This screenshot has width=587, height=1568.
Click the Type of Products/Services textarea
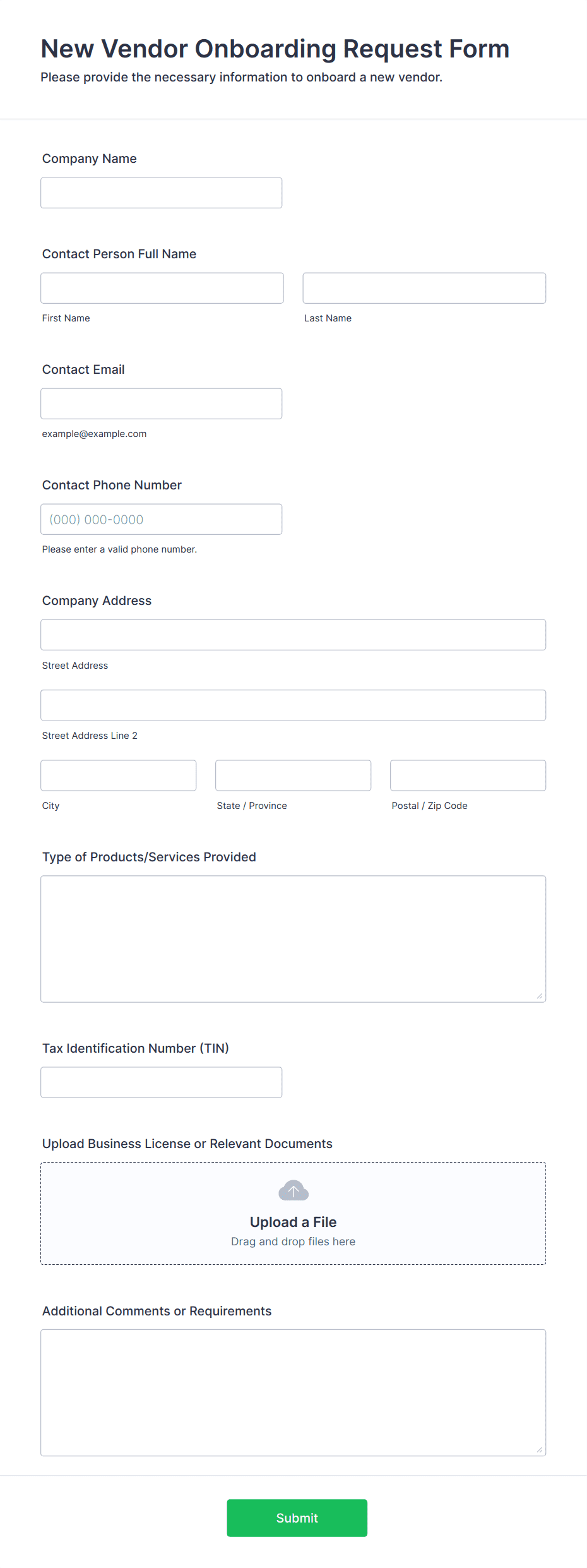tap(293, 938)
